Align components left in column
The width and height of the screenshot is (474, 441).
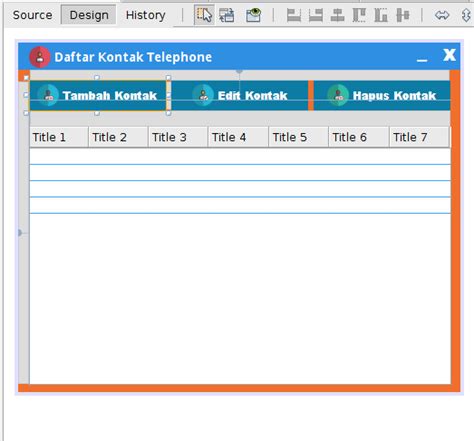294,15
